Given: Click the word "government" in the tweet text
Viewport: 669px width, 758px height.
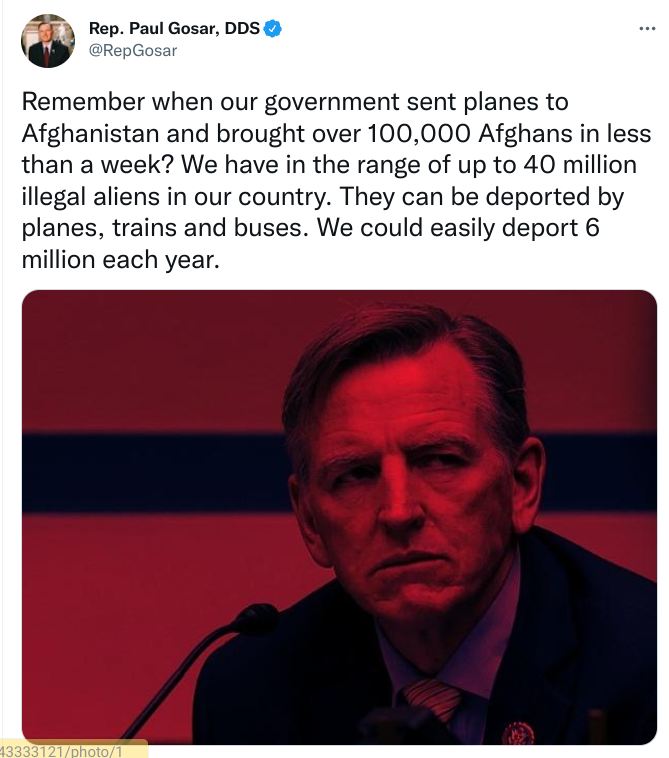Looking at the screenshot, I should 342,102.
